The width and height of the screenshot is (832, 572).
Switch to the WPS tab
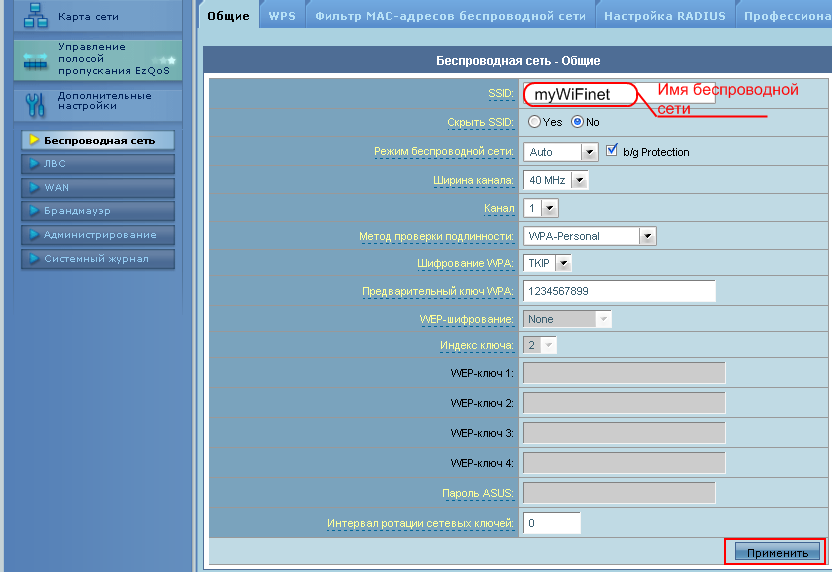click(282, 15)
